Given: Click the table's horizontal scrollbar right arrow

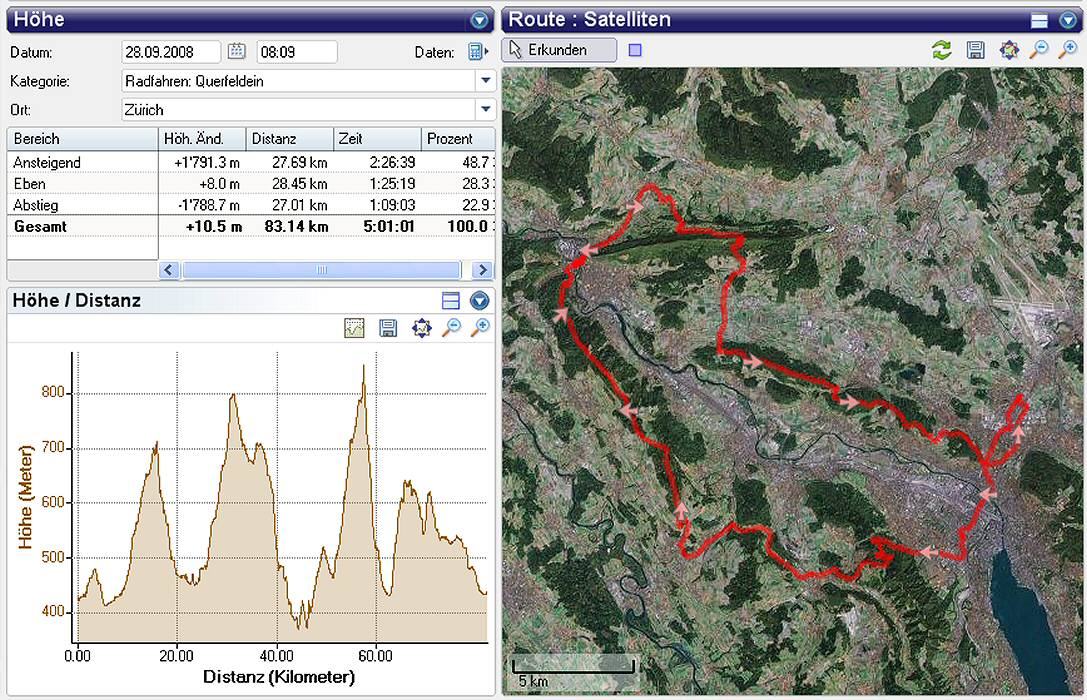Looking at the screenshot, I should (x=483, y=270).
